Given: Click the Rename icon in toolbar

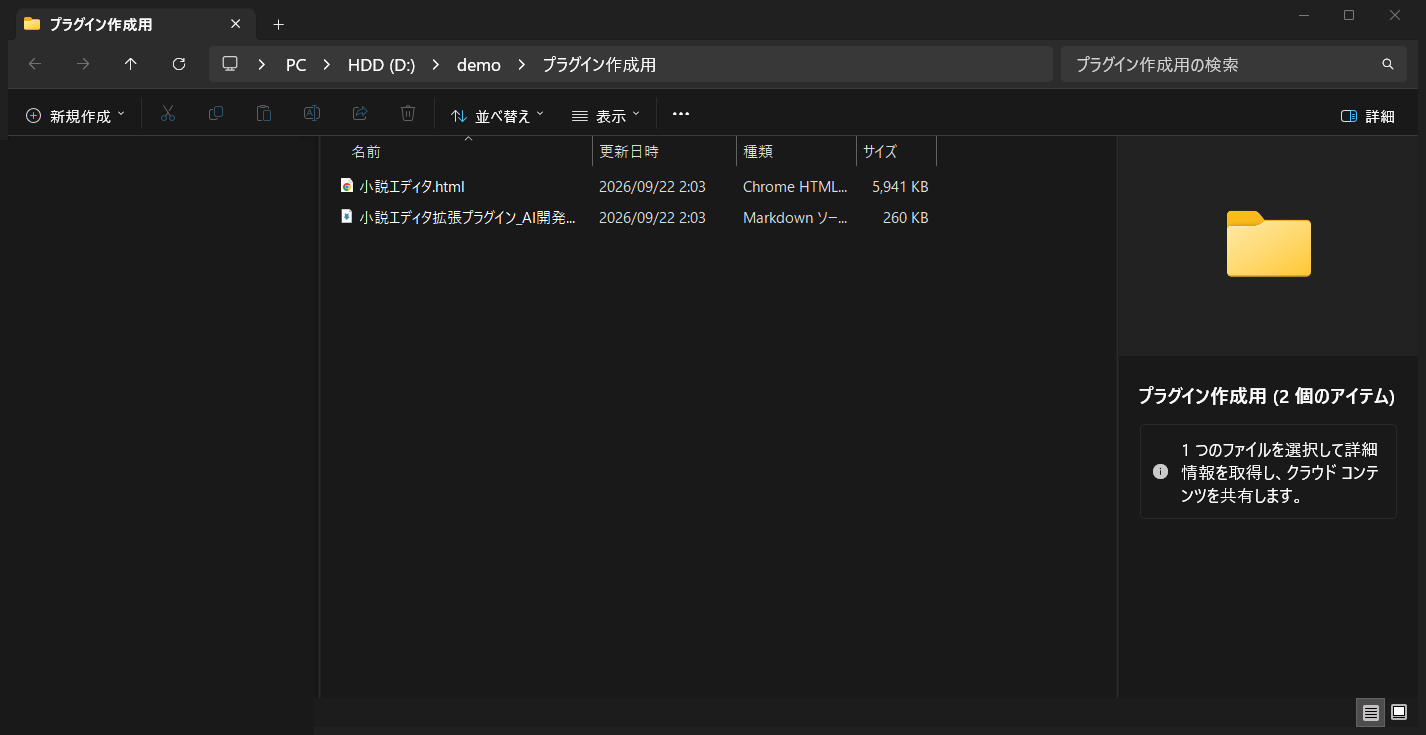Looking at the screenshot, I should (312, 114).
